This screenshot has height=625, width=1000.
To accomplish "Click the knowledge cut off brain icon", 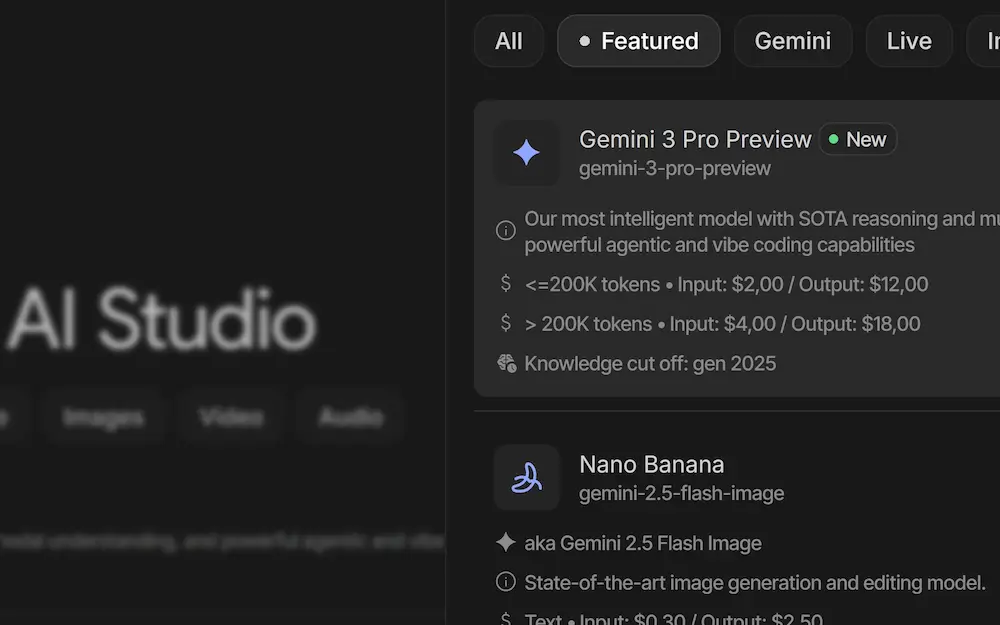I will (506, 363).
